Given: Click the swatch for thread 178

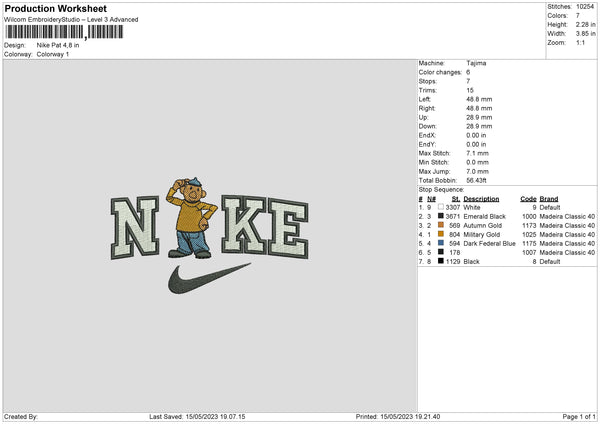Looking at the screenshot, I should pos(441,252).
